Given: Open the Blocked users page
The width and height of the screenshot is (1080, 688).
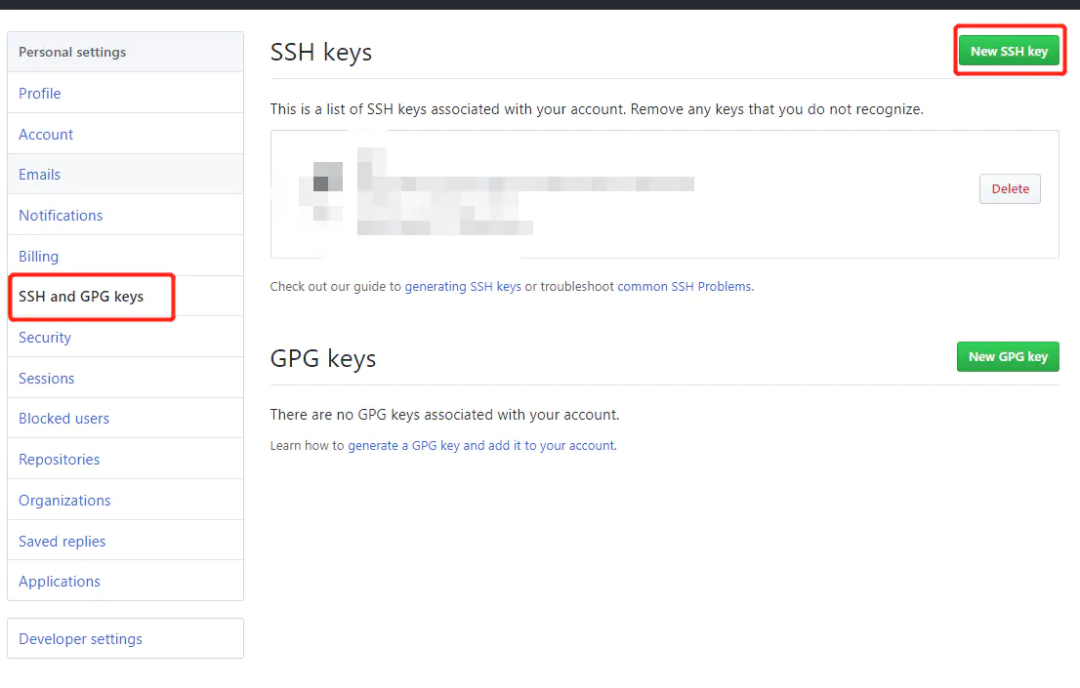Looking at the screenshot, I should coord(64,418).
